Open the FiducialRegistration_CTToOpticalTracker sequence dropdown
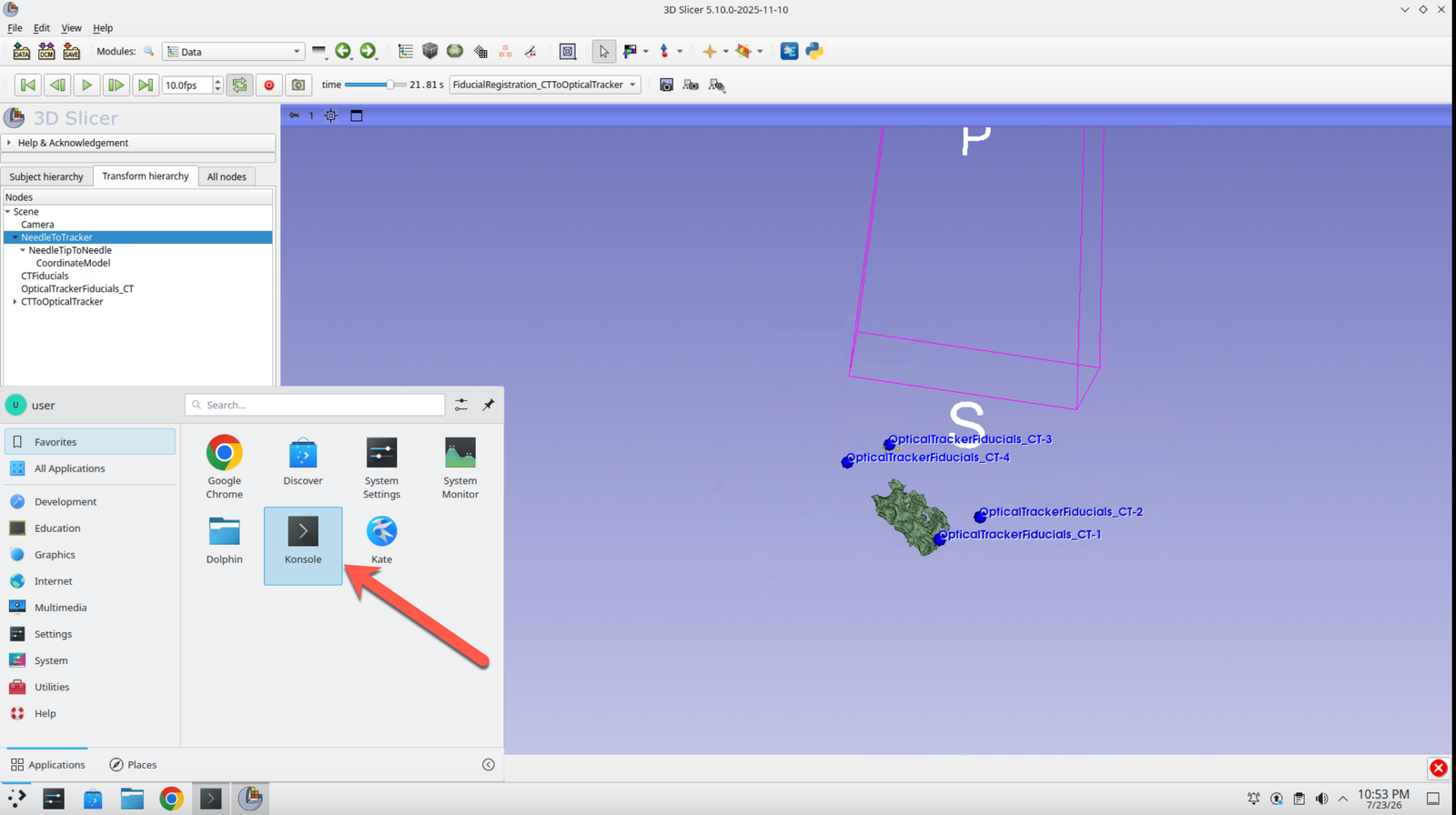The width and height of the screenshot is (1456, 815). (x=545, y=85)
